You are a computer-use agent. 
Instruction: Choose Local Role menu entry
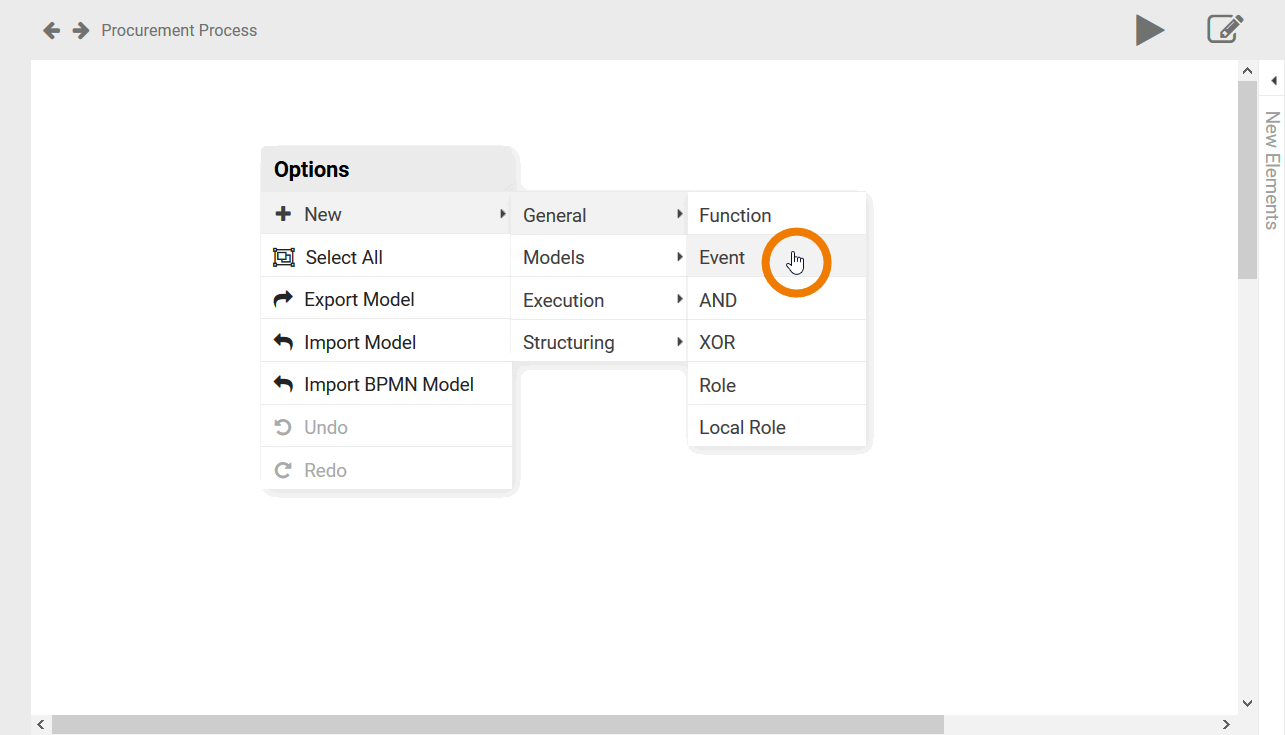[742, 427]
